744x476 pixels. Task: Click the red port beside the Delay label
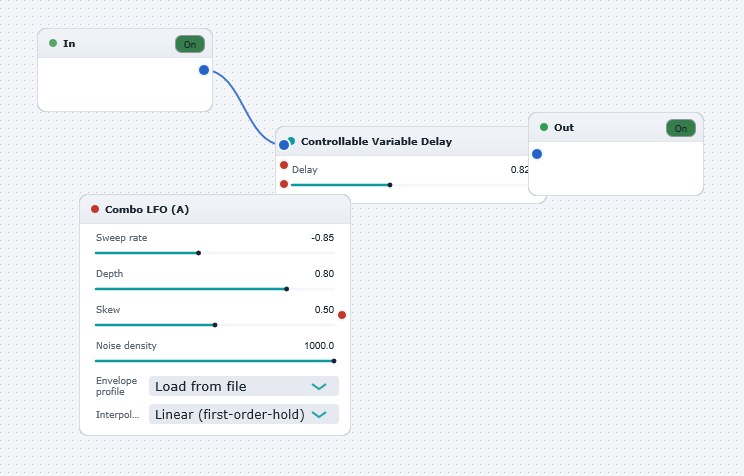[x=284, y=165]
